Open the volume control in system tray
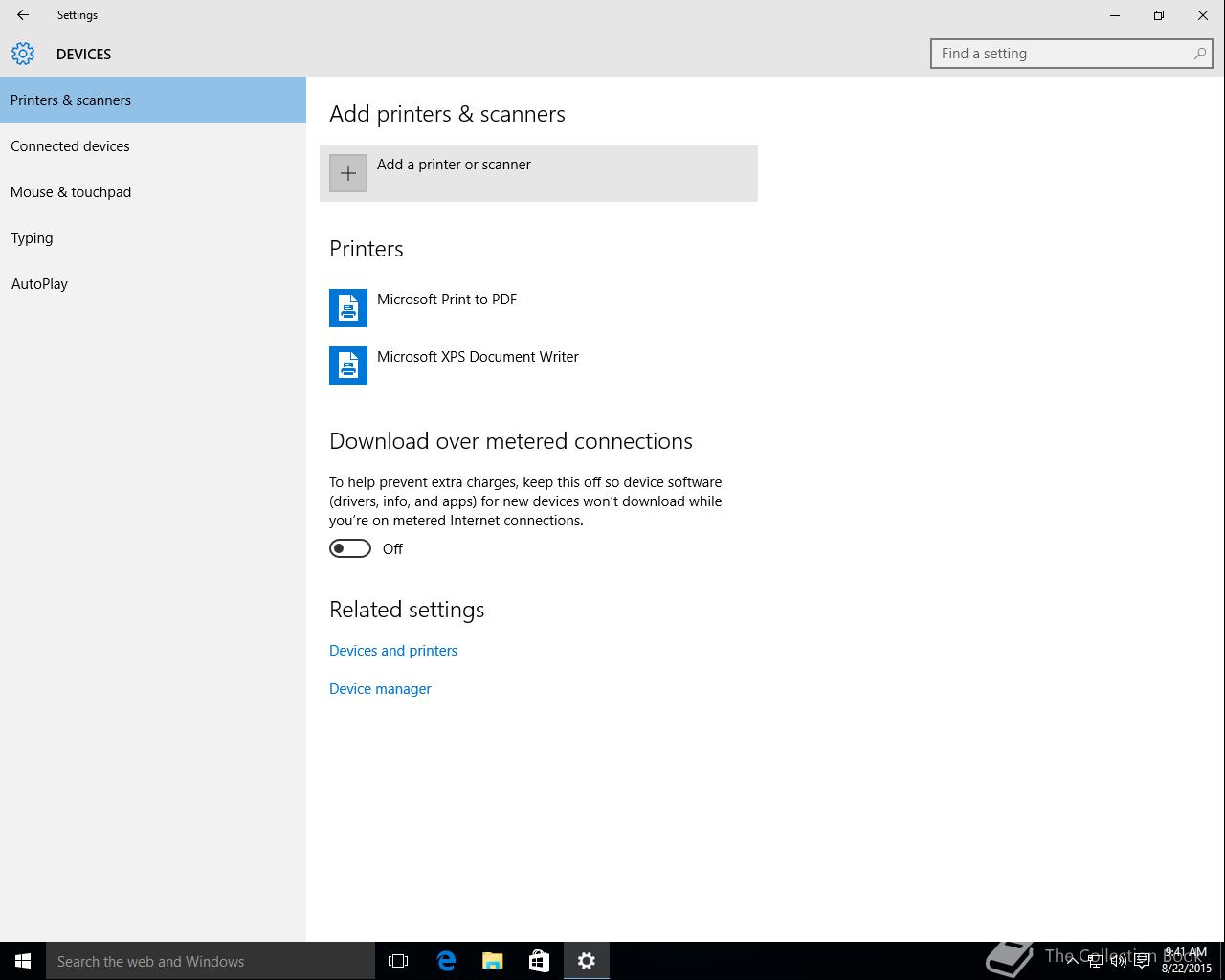1225x980 pixels. [1118, 961]
